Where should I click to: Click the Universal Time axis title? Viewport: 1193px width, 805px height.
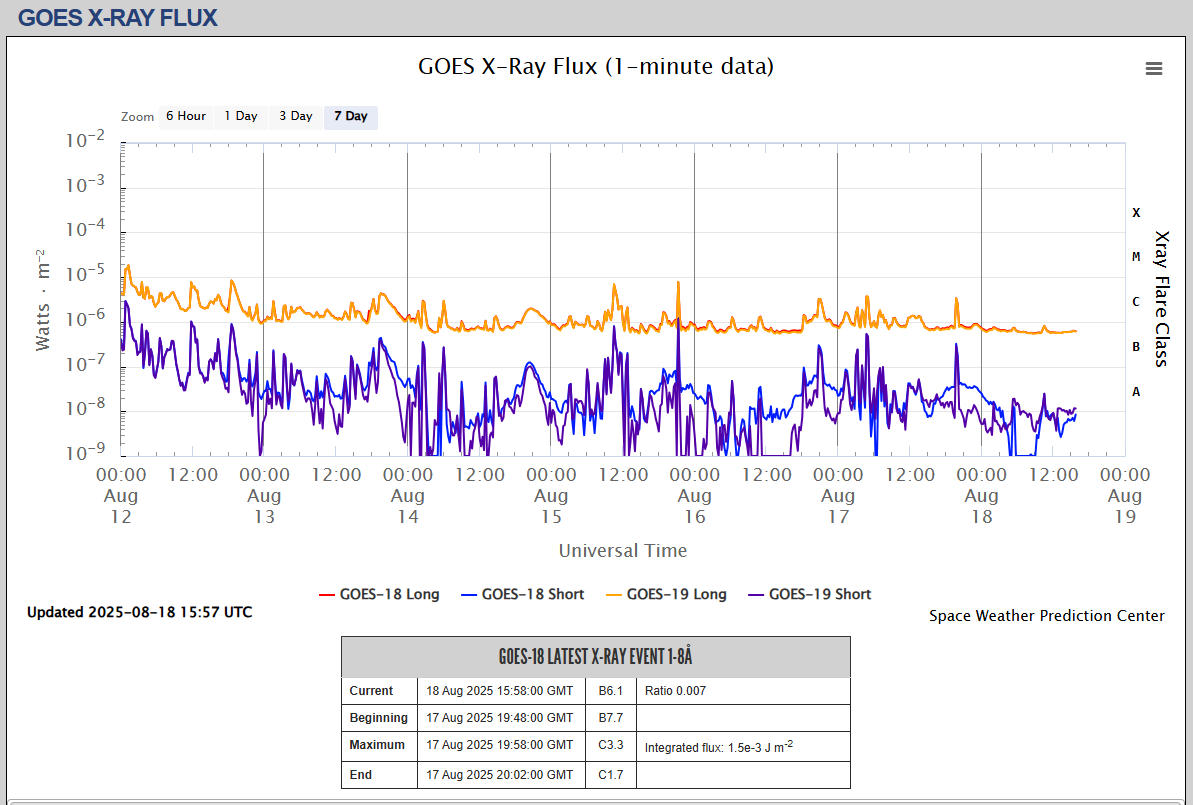(622, 550)
